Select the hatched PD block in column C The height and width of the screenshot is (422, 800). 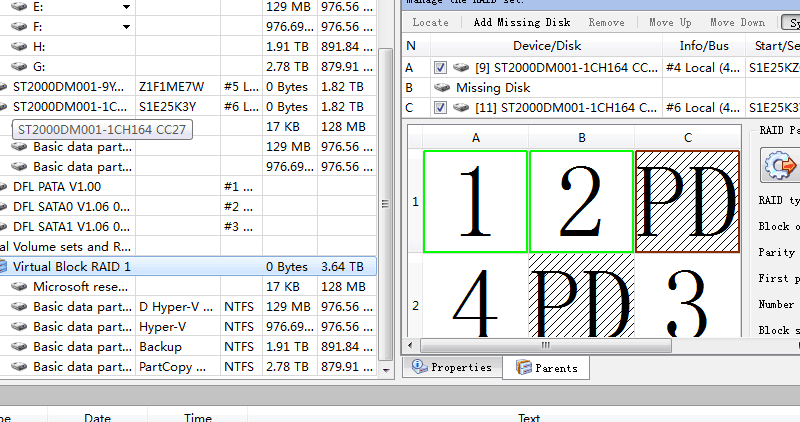[x=687, y=201]
